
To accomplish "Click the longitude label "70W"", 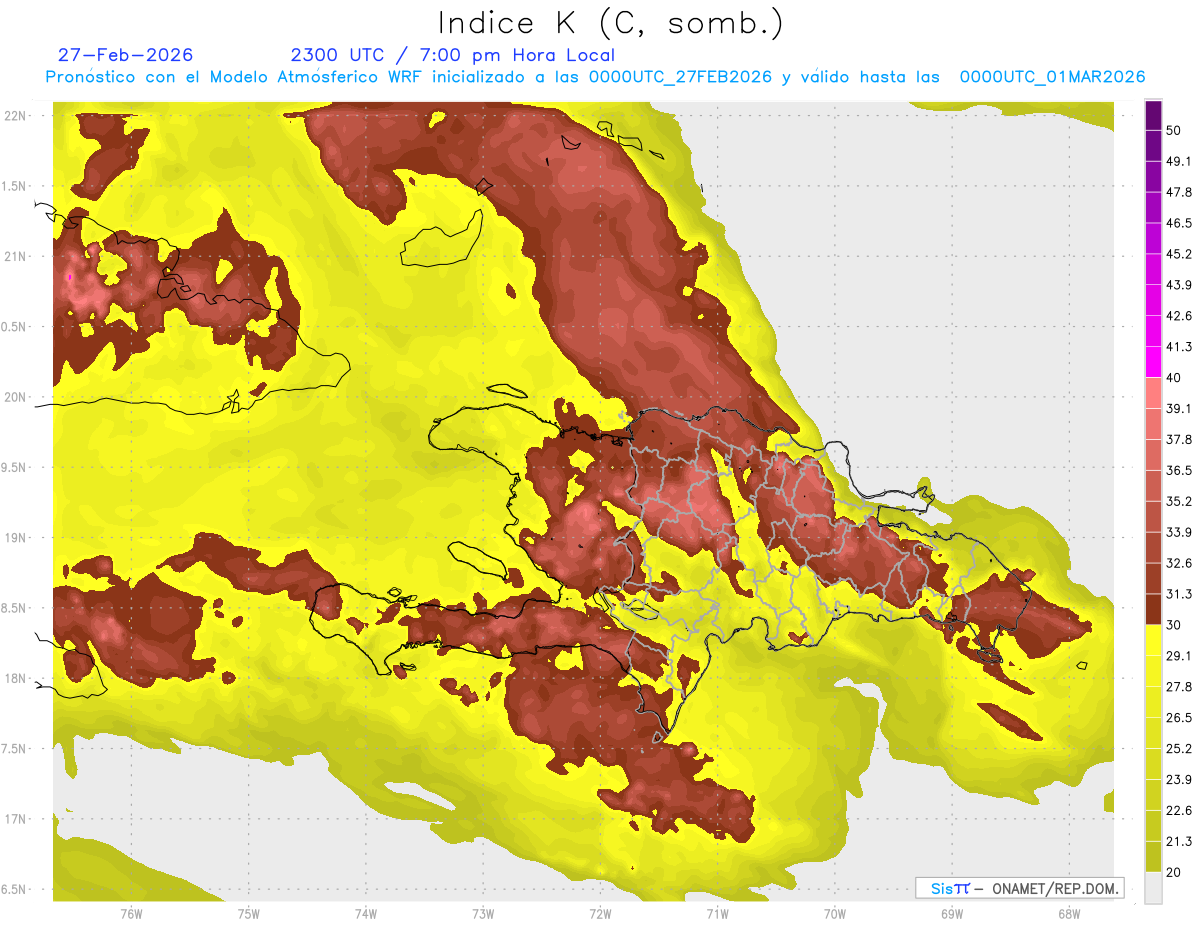I will (x=835, y=914).
